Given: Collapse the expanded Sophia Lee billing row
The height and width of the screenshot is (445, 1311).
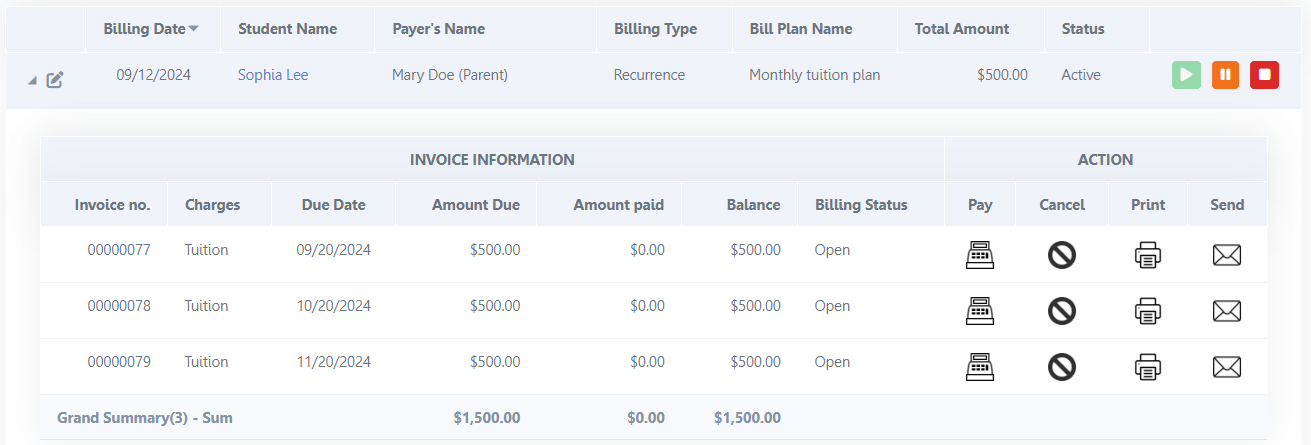Looking at the screenshot, I should (x=32, y=80).
